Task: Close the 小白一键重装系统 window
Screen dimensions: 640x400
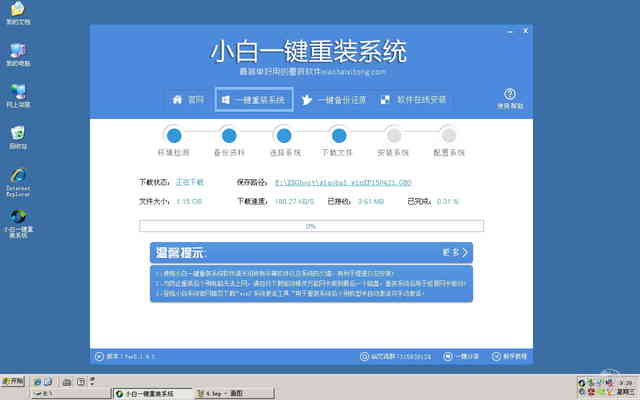Action: [526, 31]
